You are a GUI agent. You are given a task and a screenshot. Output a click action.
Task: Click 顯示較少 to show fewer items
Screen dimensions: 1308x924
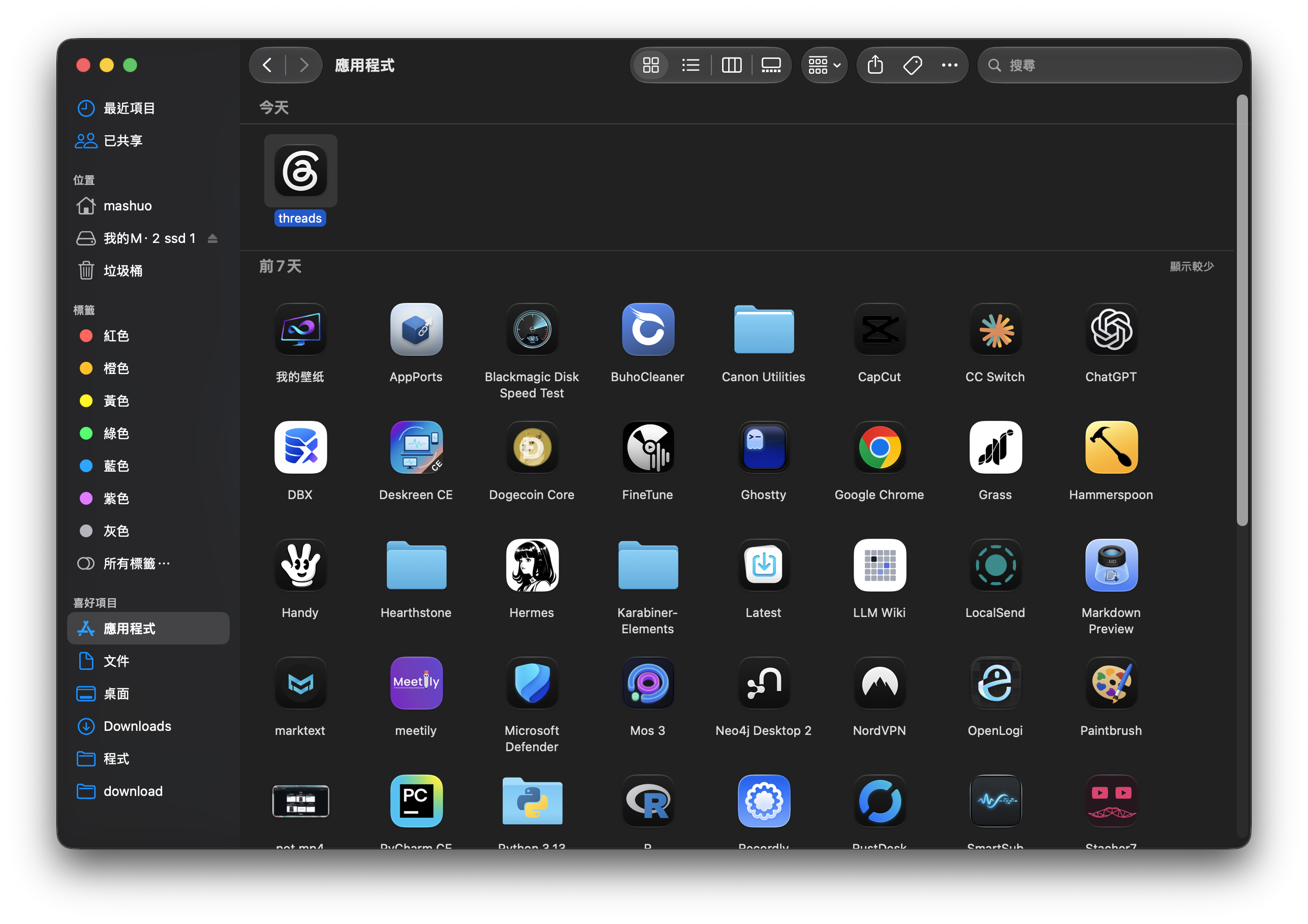click(x=1191, y=266)
